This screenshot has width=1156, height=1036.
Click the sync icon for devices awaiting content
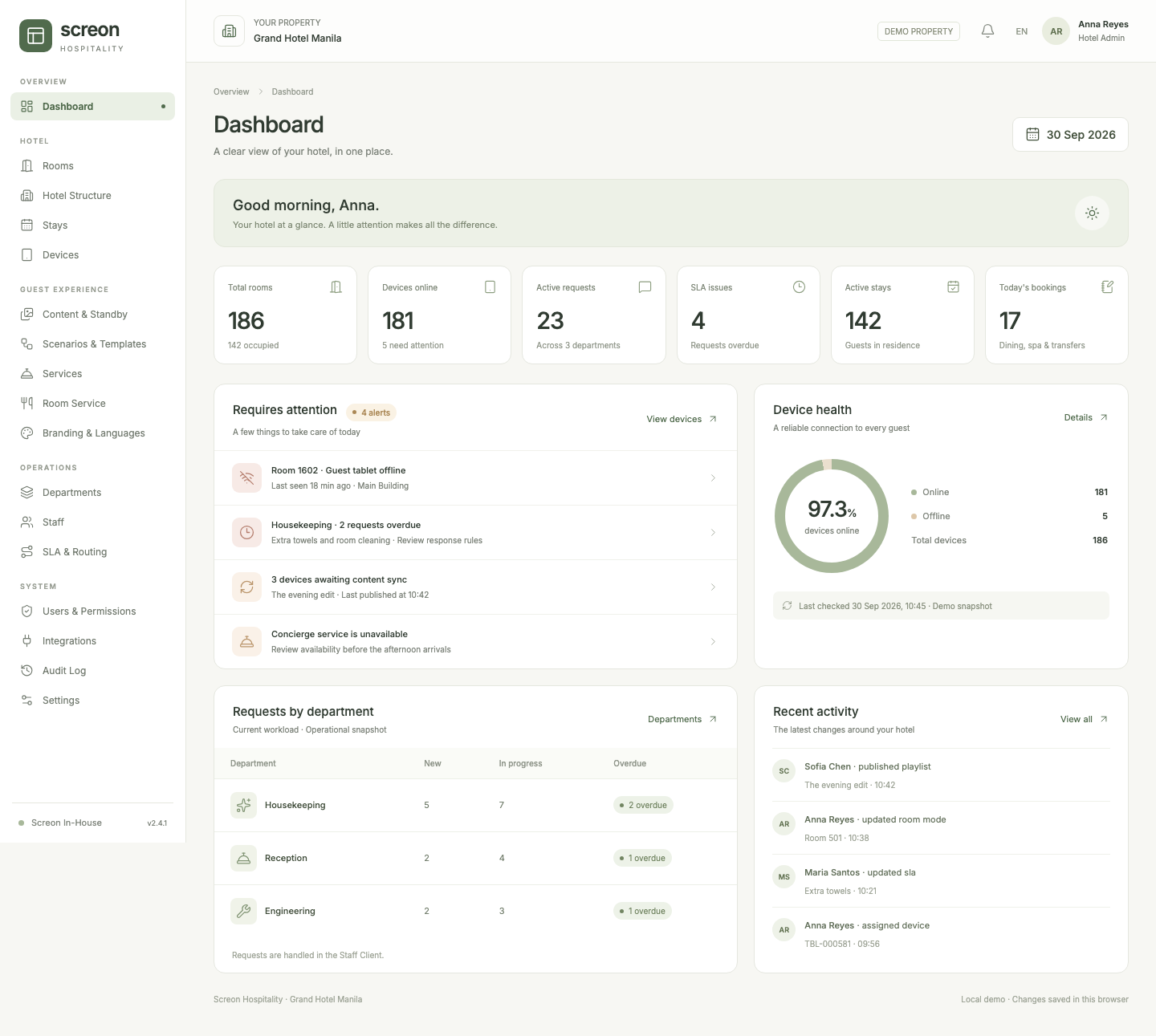pos(246,587)
